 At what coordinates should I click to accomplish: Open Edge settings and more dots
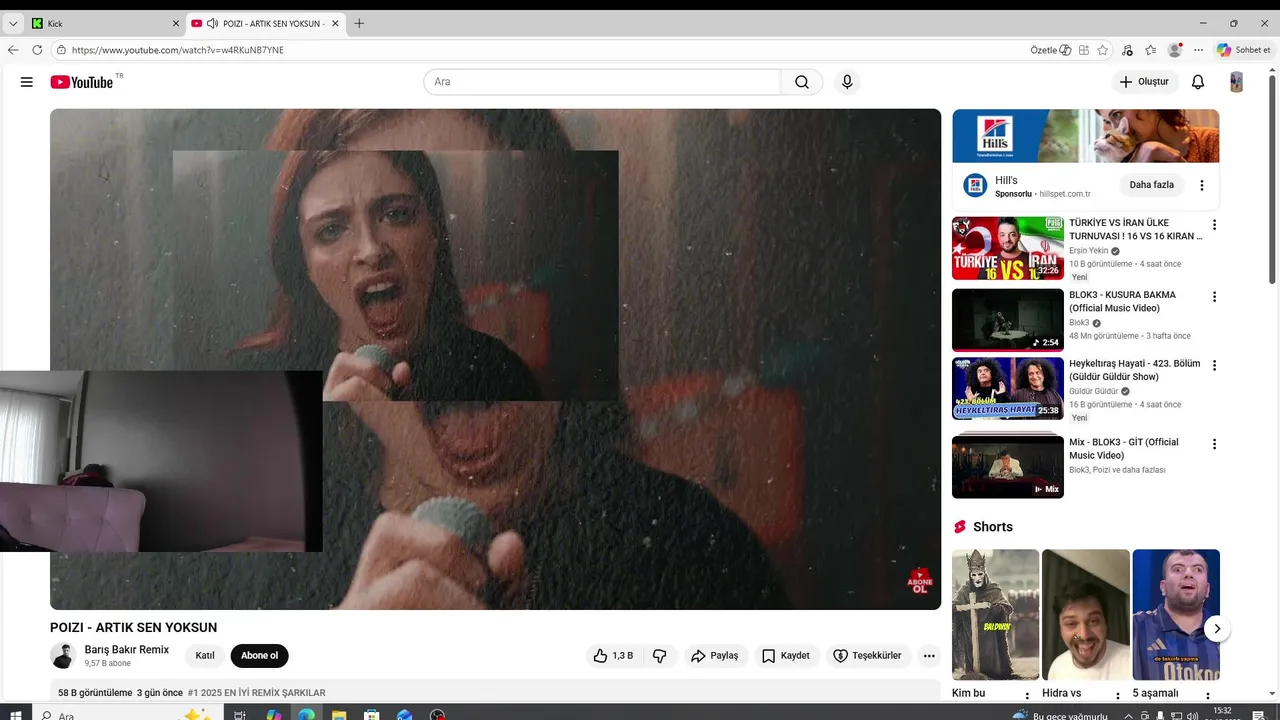pos(1198,50)
